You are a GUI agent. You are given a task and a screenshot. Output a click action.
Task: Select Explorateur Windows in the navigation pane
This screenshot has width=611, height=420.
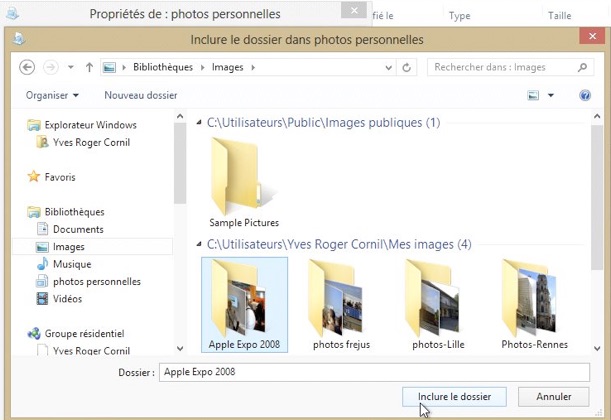pyautogui.click(x=90, y=125)
